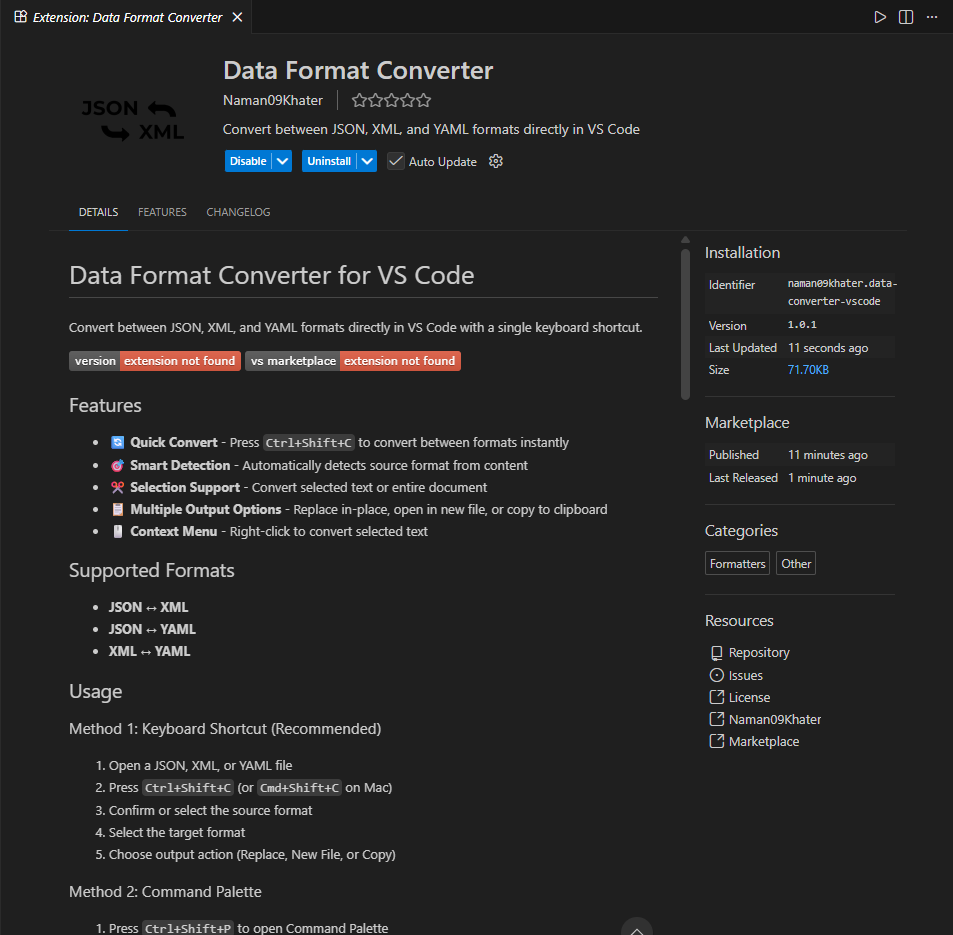Open the Marketplace external link icon

coord(716,741)
